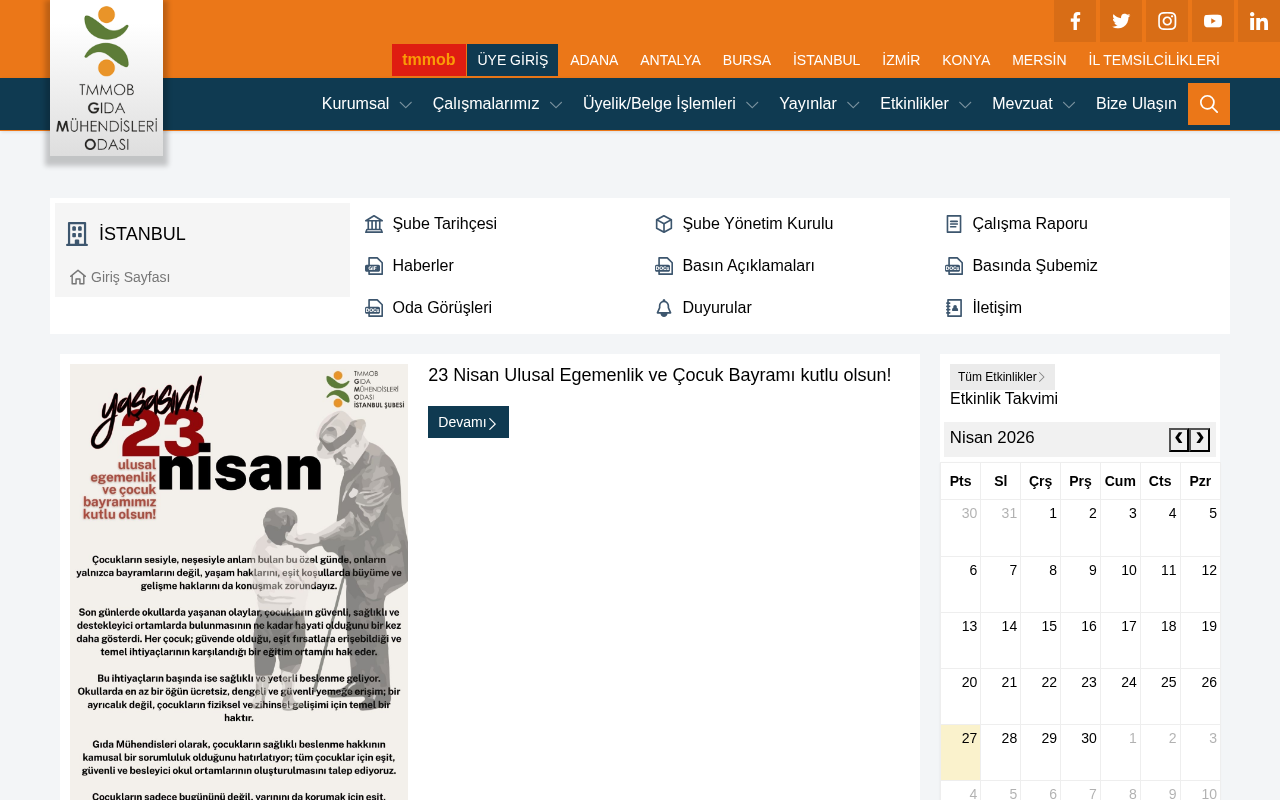Screen dimensions: 1280x800
Task: Select the İSTANBUL branch in top bar
Action: [826, 60]
